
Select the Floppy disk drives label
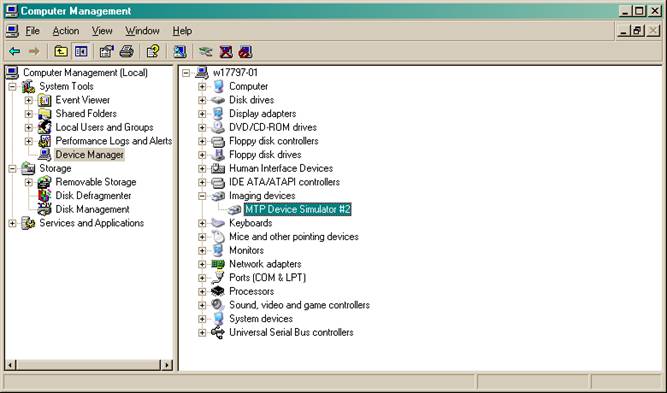(x=265, y=154)
